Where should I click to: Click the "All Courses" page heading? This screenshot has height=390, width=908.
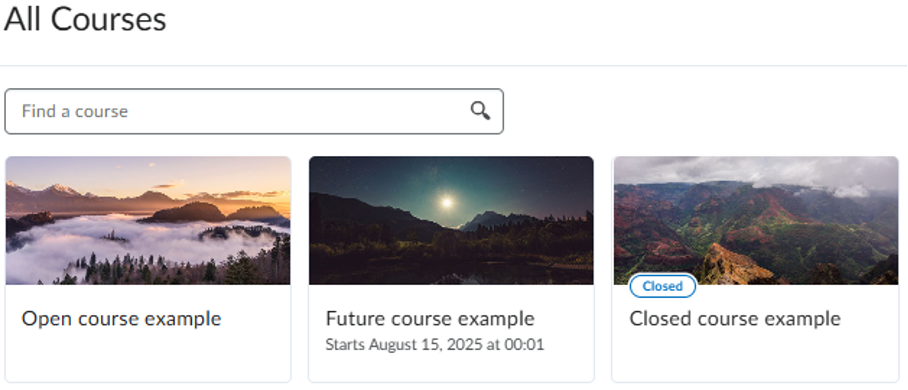tap(85, 19)
